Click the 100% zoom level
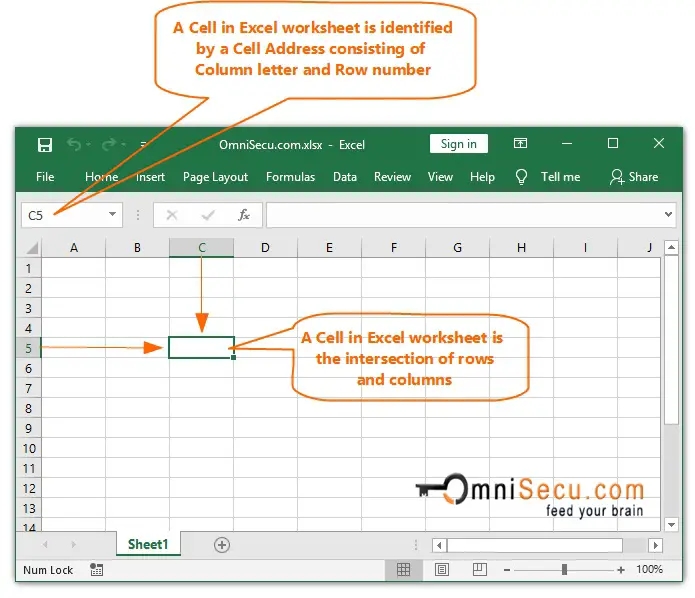The height and width of the screenshot is (598, 695). pos(649,569)
